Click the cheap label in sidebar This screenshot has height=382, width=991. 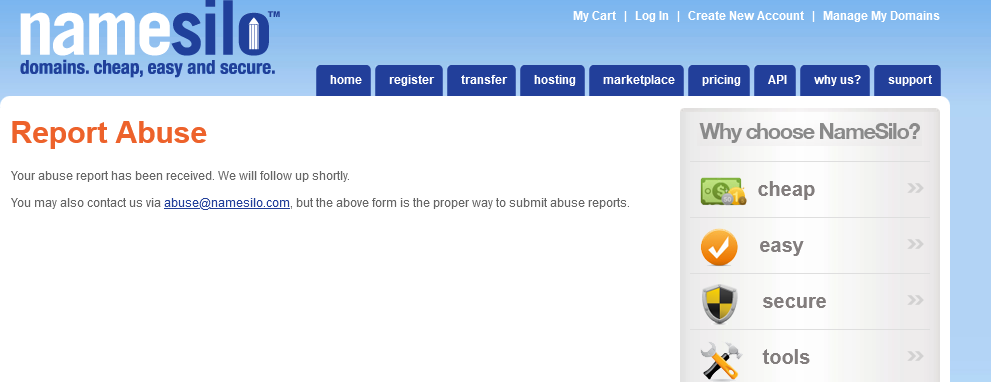[786, 189]
